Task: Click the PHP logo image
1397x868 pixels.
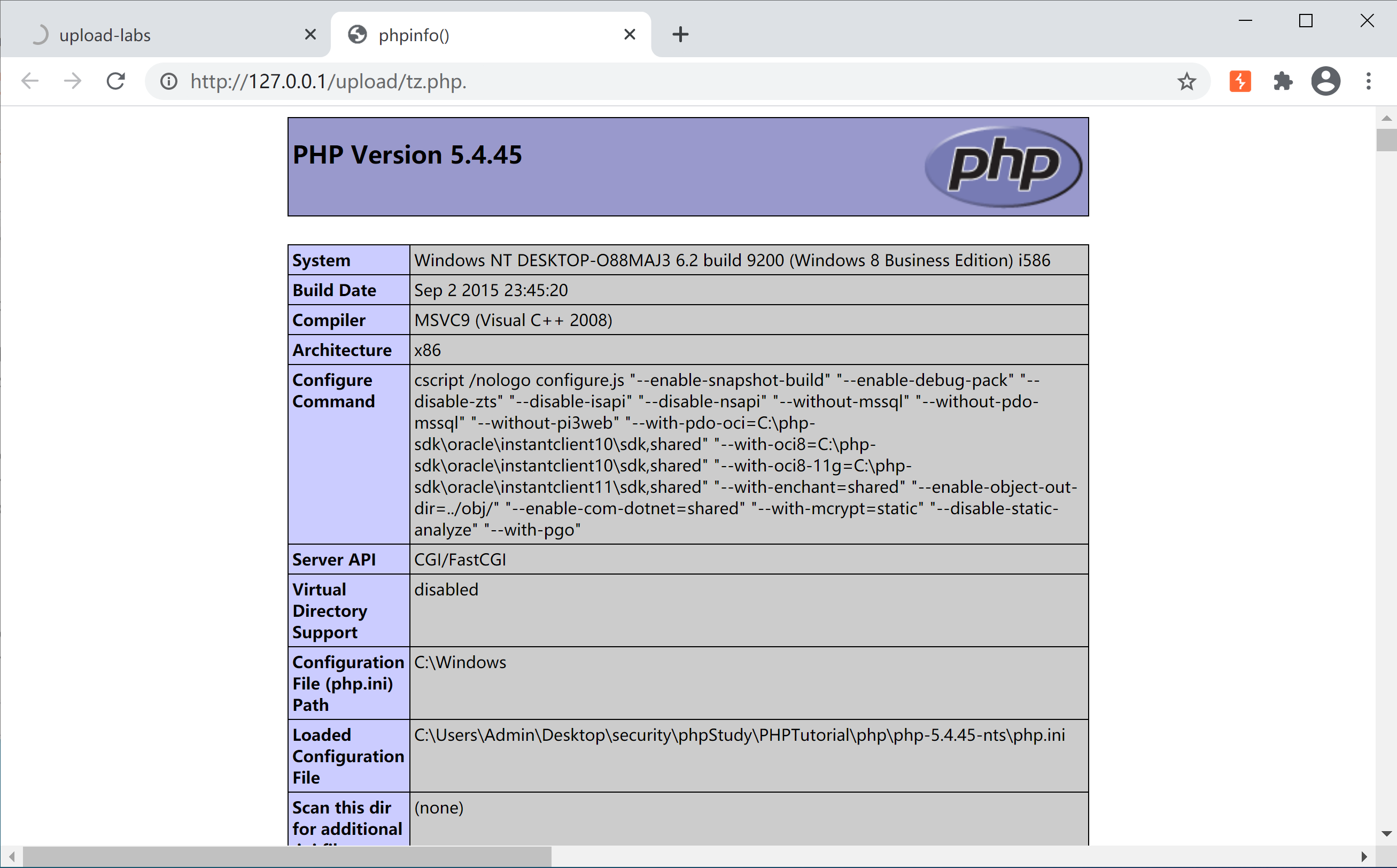Action: point(1003,166)
